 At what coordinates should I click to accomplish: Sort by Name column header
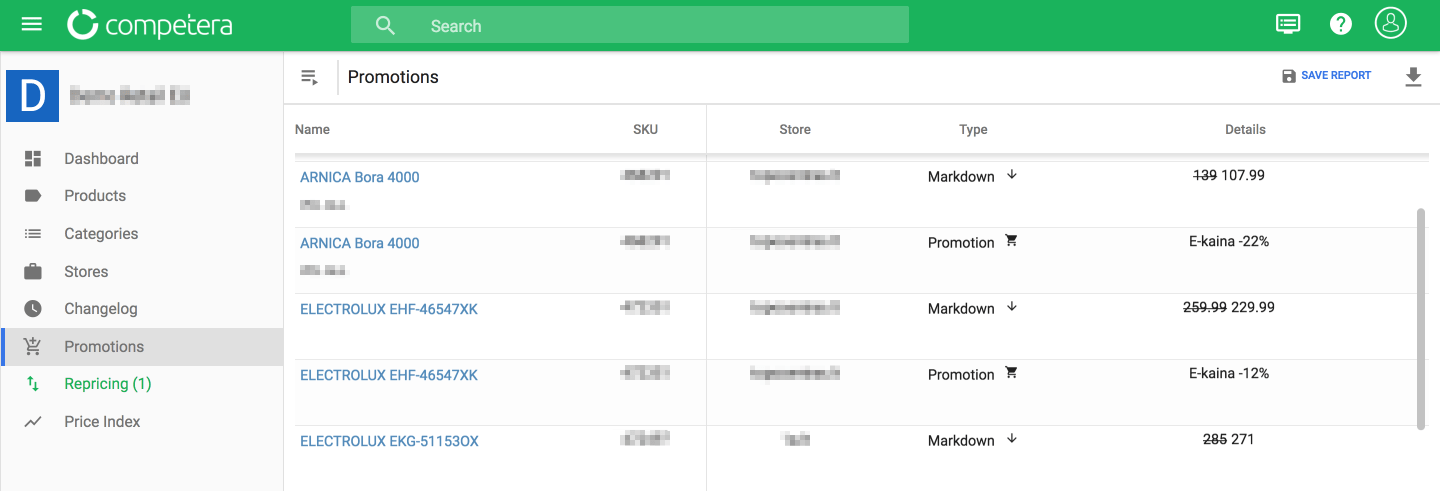pos(312,129)
